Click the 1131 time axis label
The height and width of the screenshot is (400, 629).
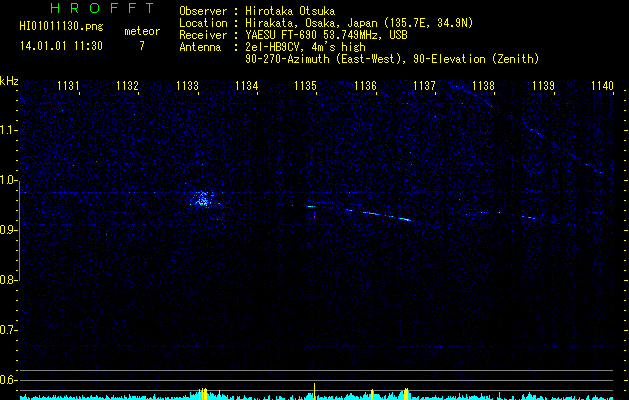point(68,86)
